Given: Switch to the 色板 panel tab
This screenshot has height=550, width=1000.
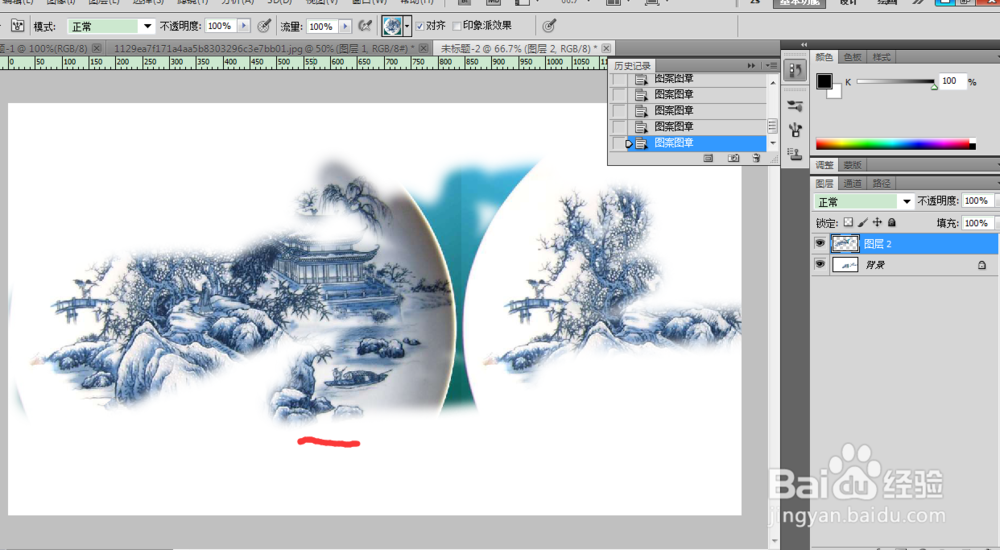Looking at the screenshot, I should coord(852,57).
